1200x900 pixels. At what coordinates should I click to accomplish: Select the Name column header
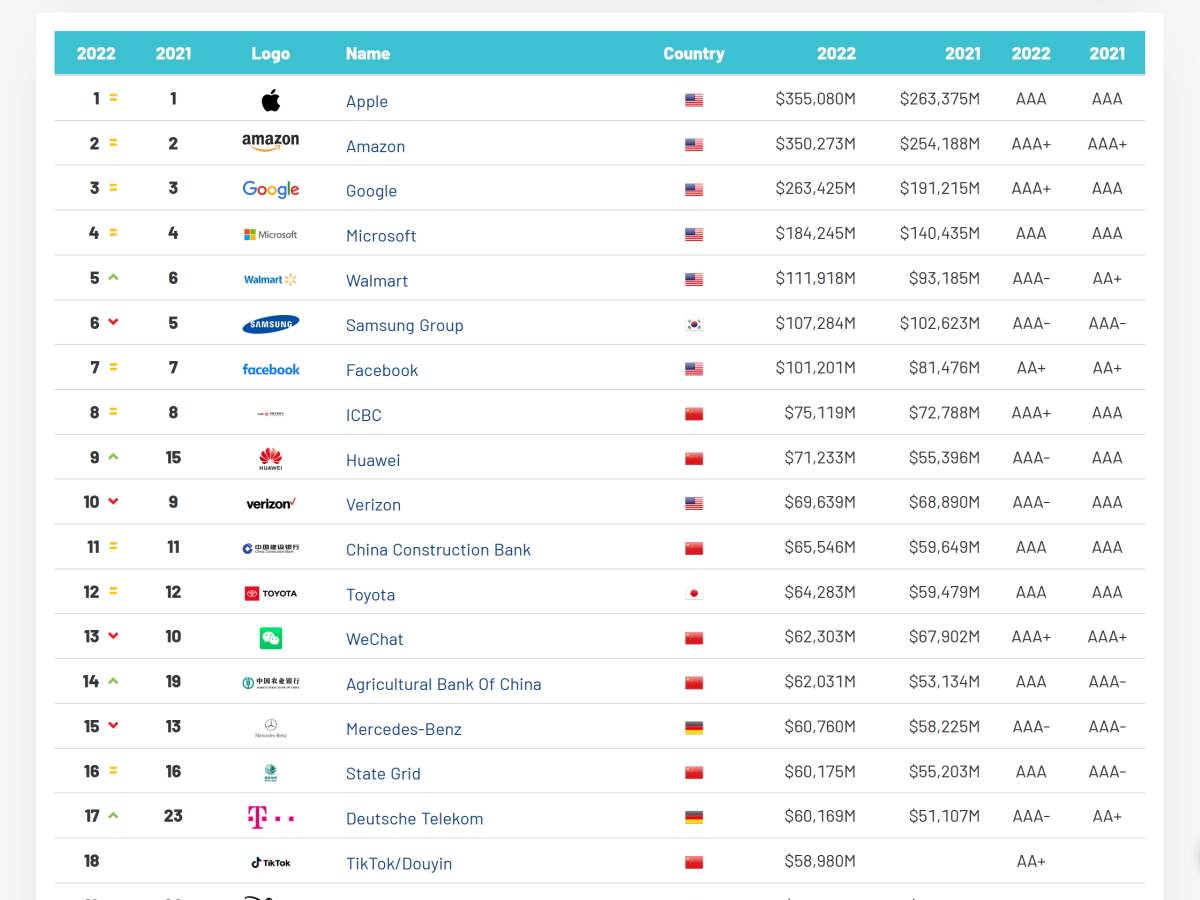coord(368,53)
